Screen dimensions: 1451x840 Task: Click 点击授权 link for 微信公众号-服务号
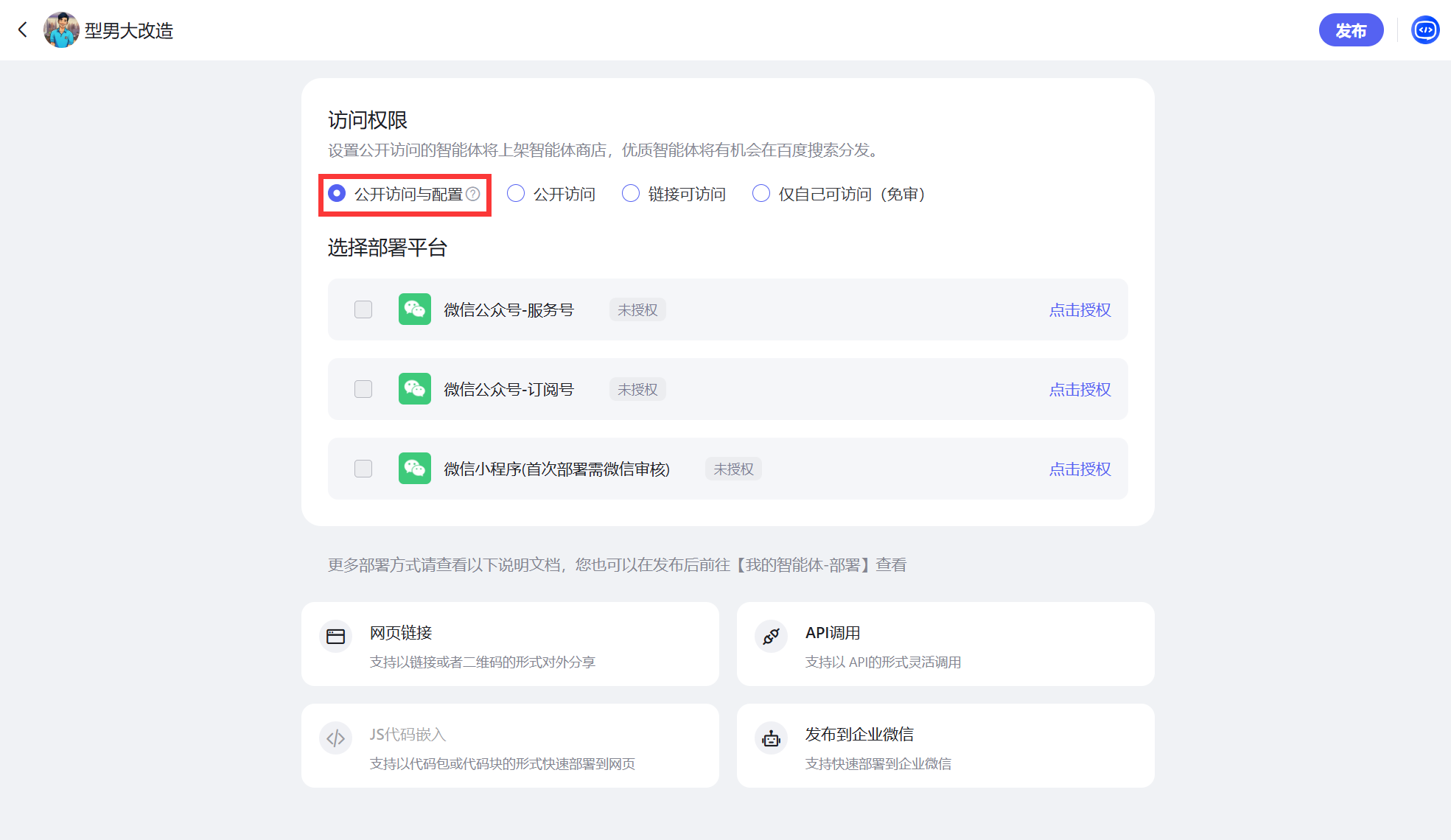[x=1080, y=310]
